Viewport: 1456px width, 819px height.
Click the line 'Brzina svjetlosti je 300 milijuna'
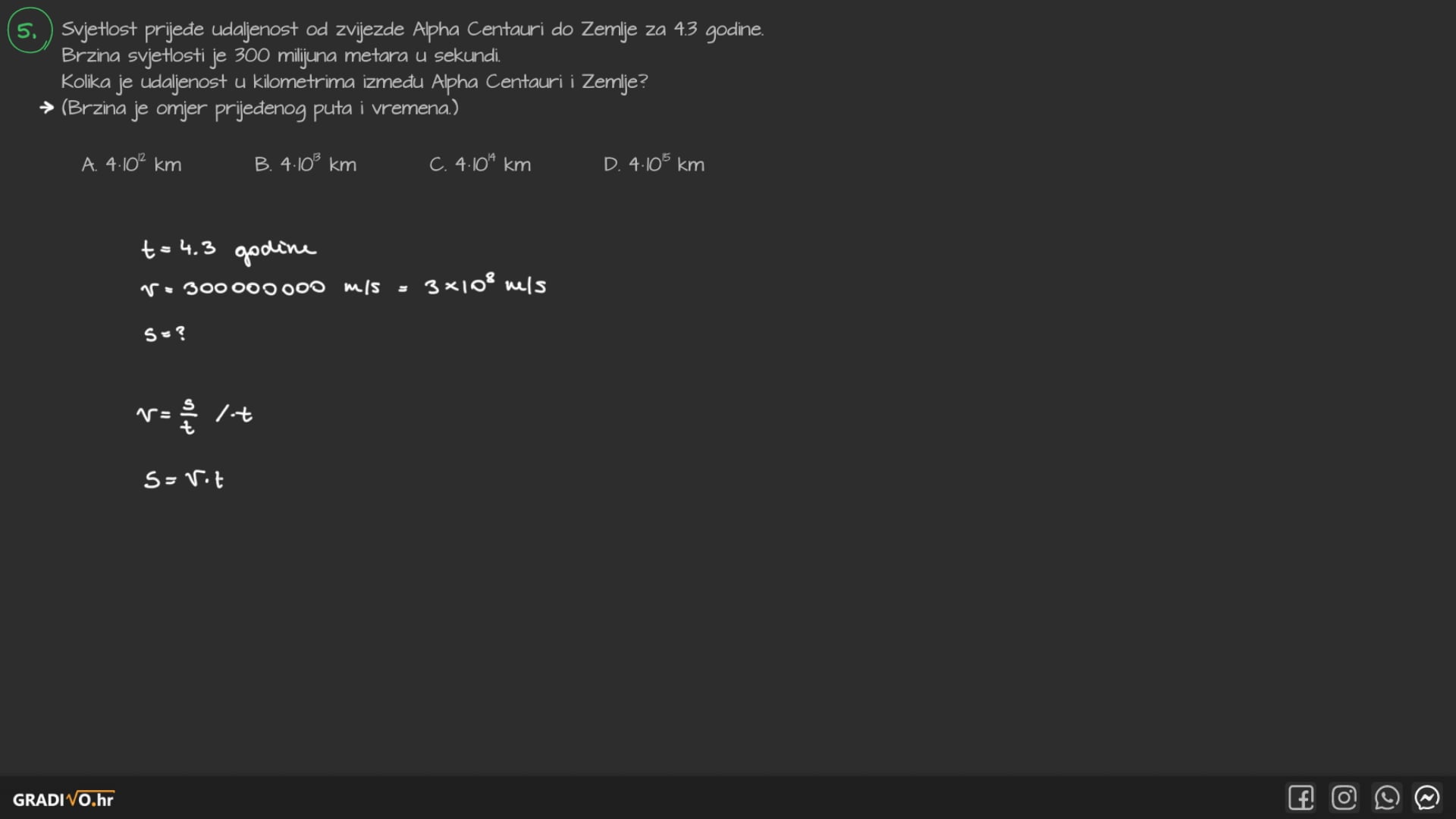click(x=281, y=55)
